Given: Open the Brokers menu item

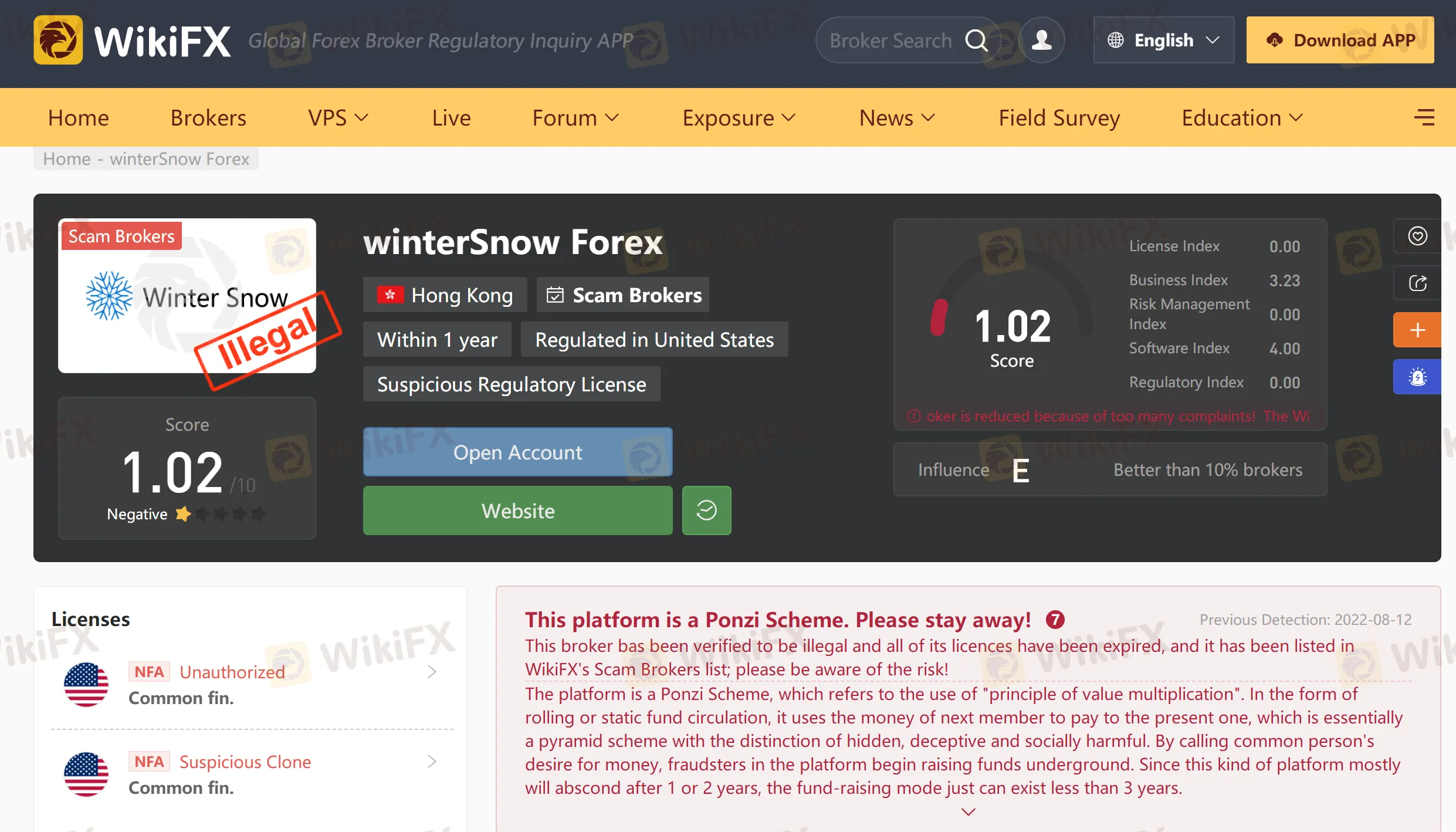Looking at the screenshot, I should tap(208, 118).
